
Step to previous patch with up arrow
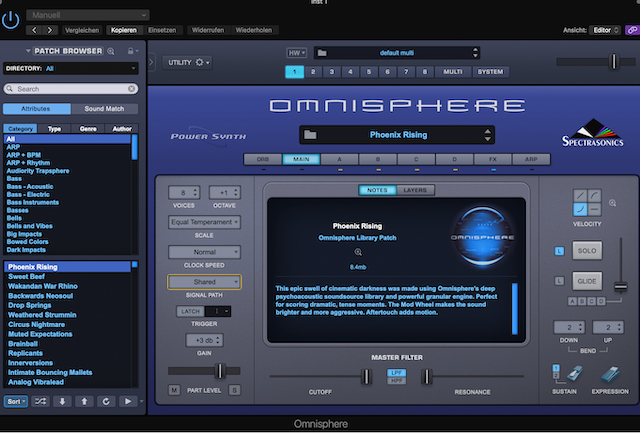84,401
